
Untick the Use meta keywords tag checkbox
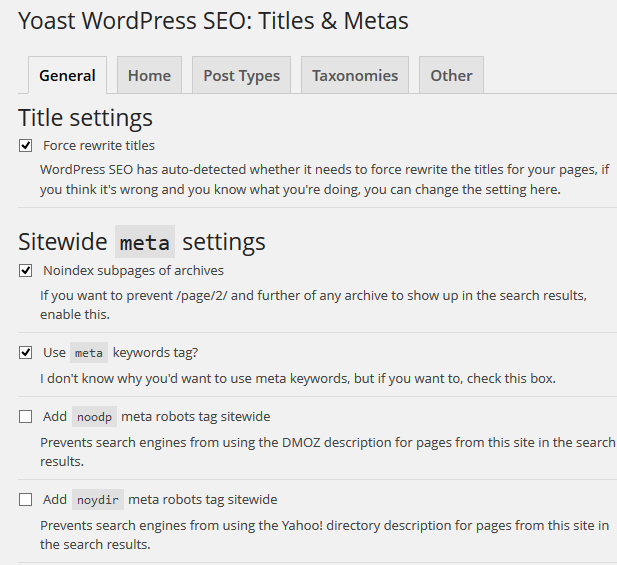pyautogui.click(x=26, y=353)
